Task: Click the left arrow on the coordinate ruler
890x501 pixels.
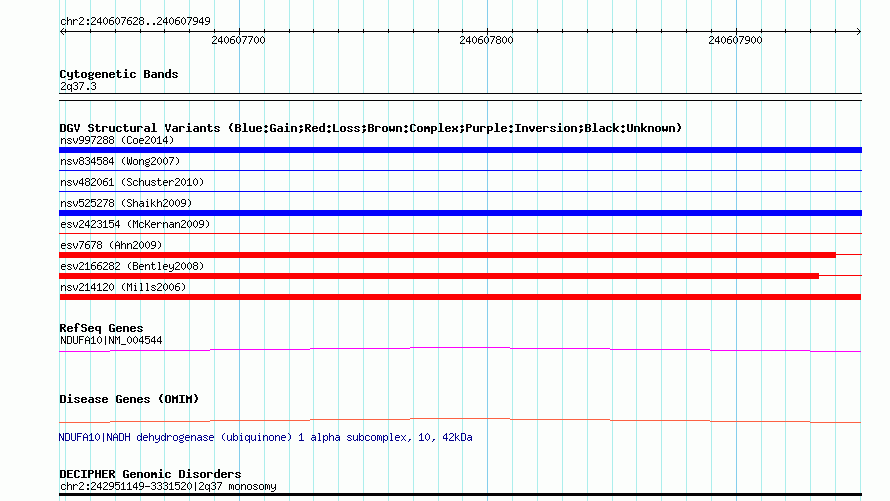Action: [62, 32]
